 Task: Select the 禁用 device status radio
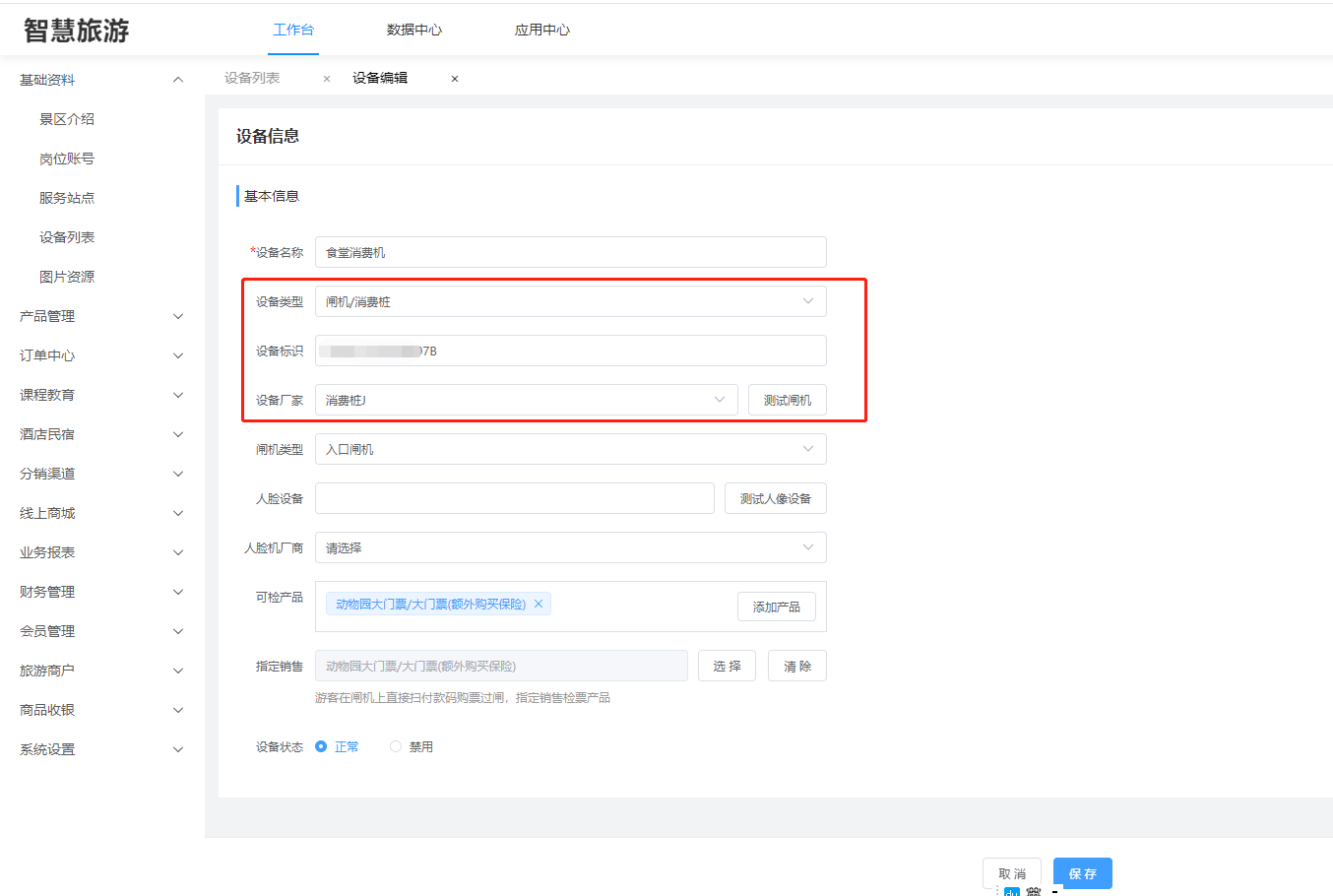396,747
